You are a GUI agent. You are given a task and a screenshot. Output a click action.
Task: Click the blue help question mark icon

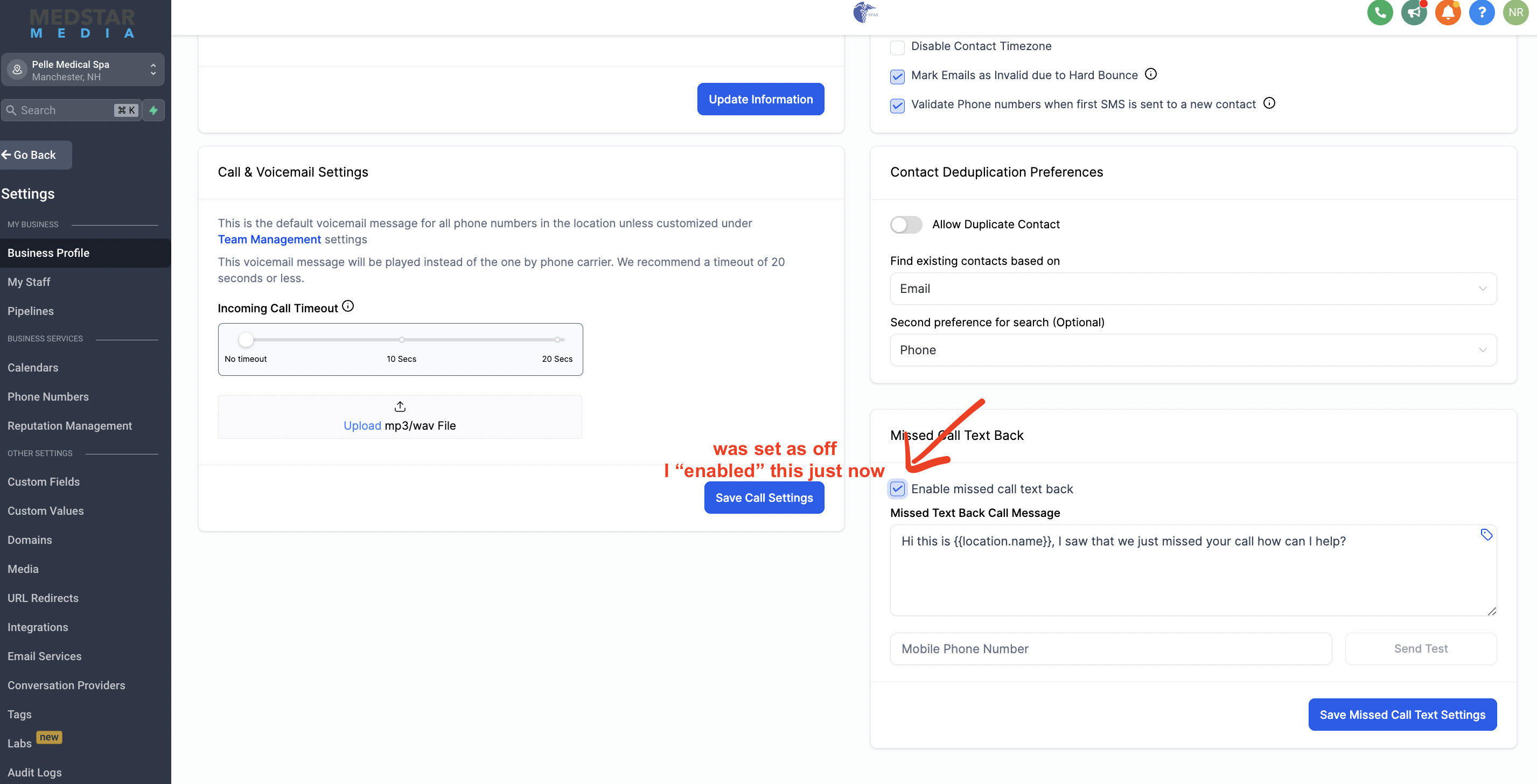coord(1482,12)
